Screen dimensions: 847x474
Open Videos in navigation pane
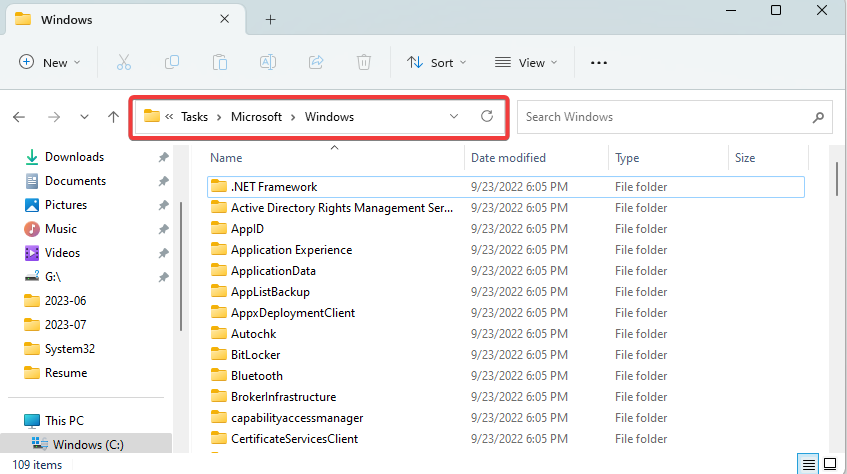tap(62, 252)
